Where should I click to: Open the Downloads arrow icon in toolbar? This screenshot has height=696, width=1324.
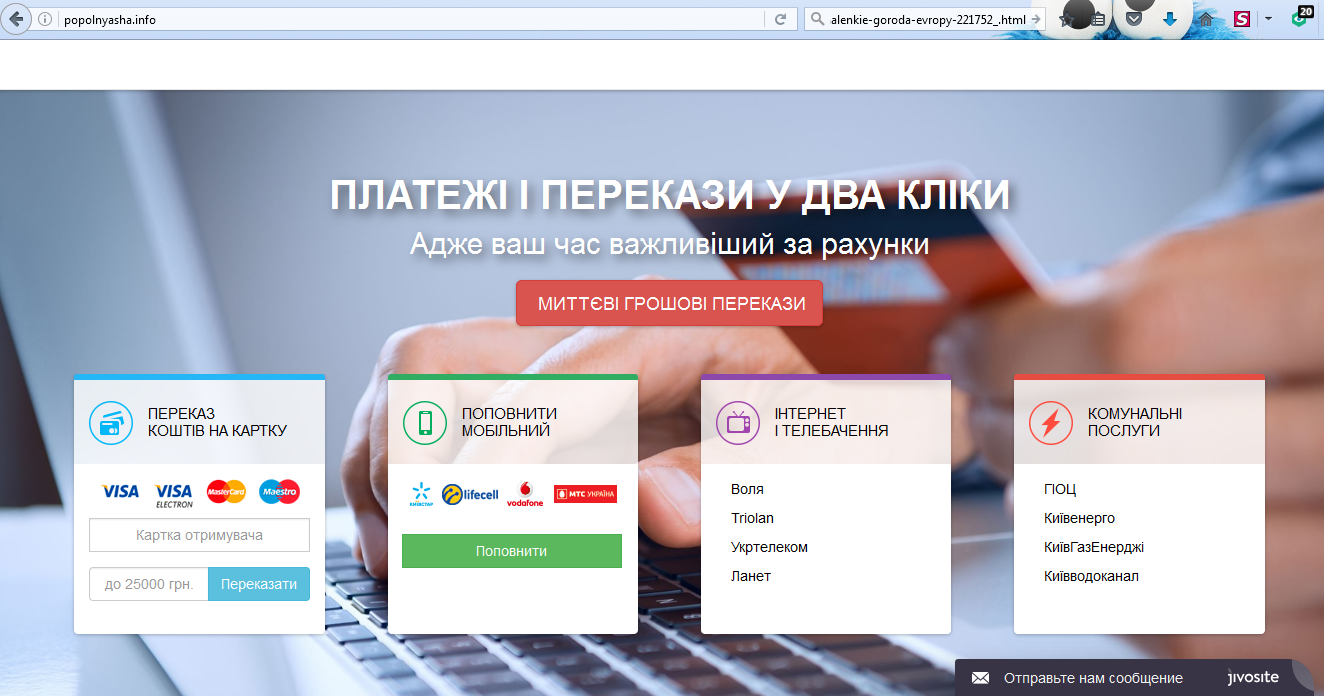click(1169, 19)
